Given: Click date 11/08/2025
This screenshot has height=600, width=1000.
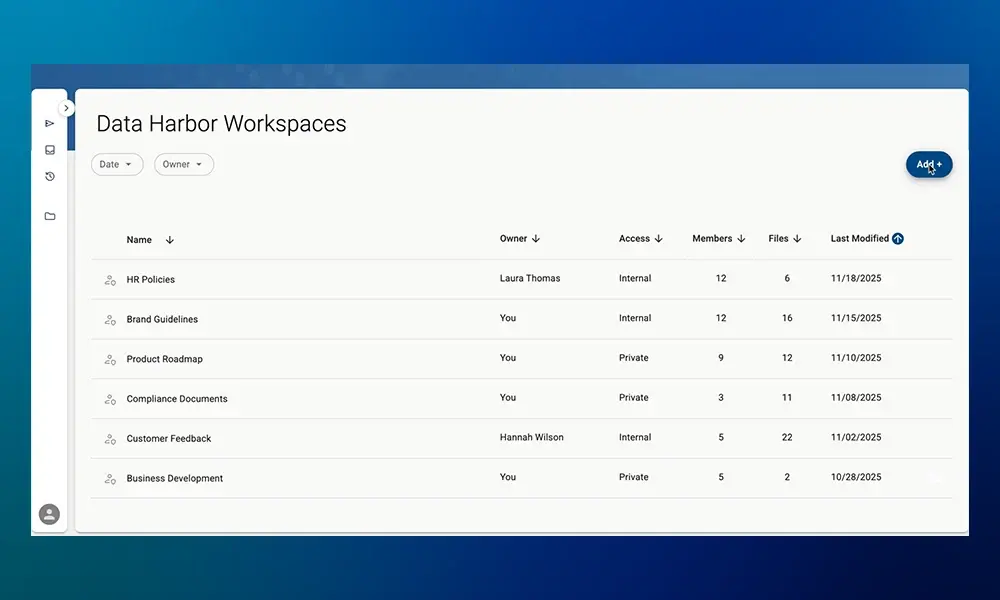Looking at the screenshot, I should [856, 397].
